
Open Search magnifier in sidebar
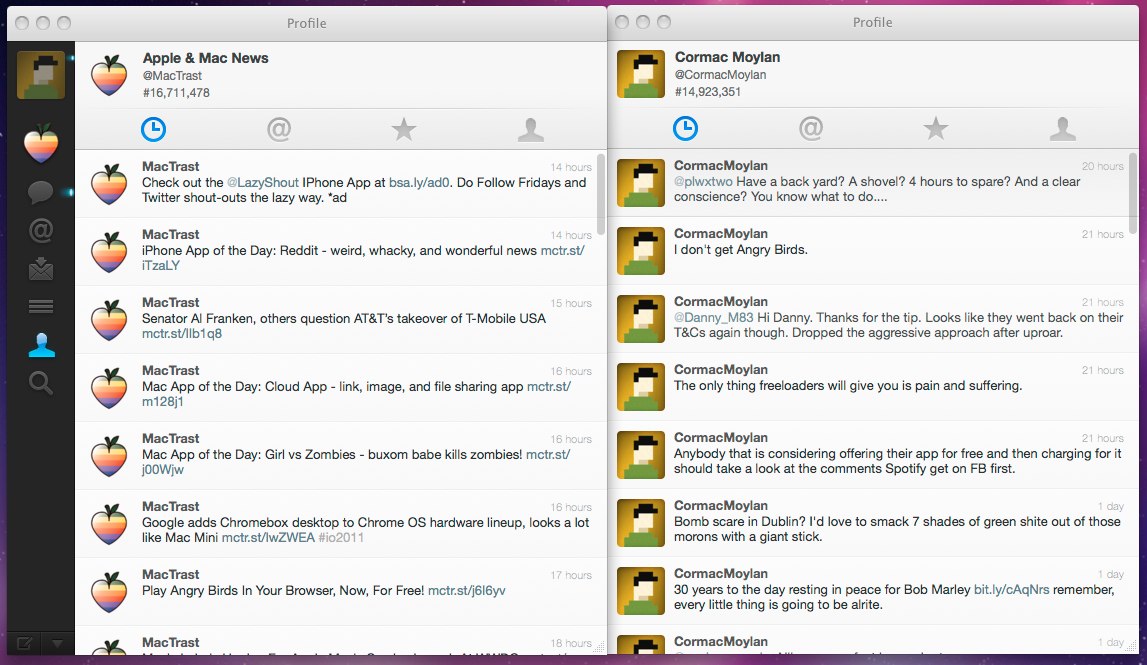40,383
